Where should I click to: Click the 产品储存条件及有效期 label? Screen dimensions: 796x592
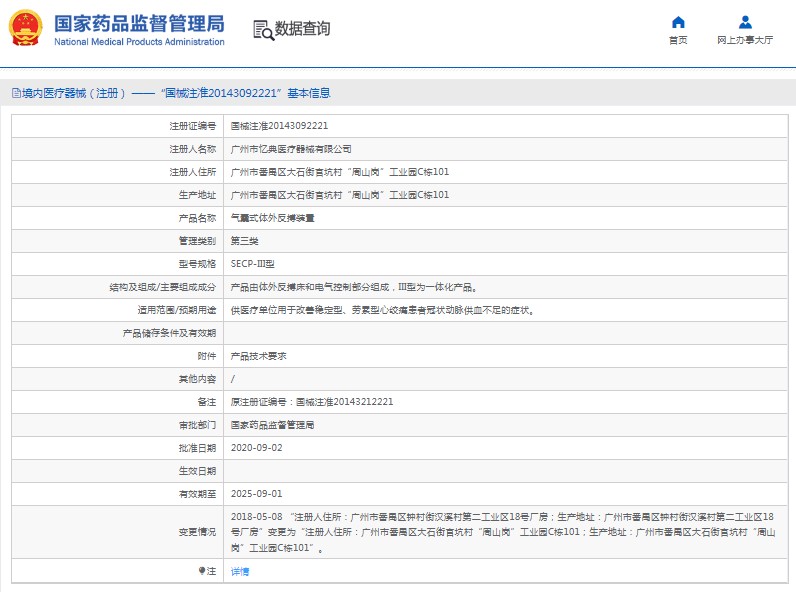pyautogui.click(x=169, y=334)
